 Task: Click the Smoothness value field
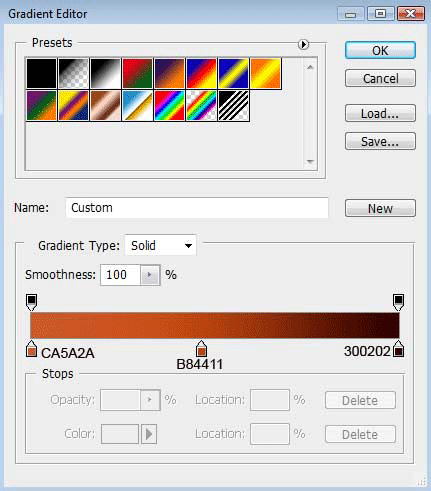point(120,275)
